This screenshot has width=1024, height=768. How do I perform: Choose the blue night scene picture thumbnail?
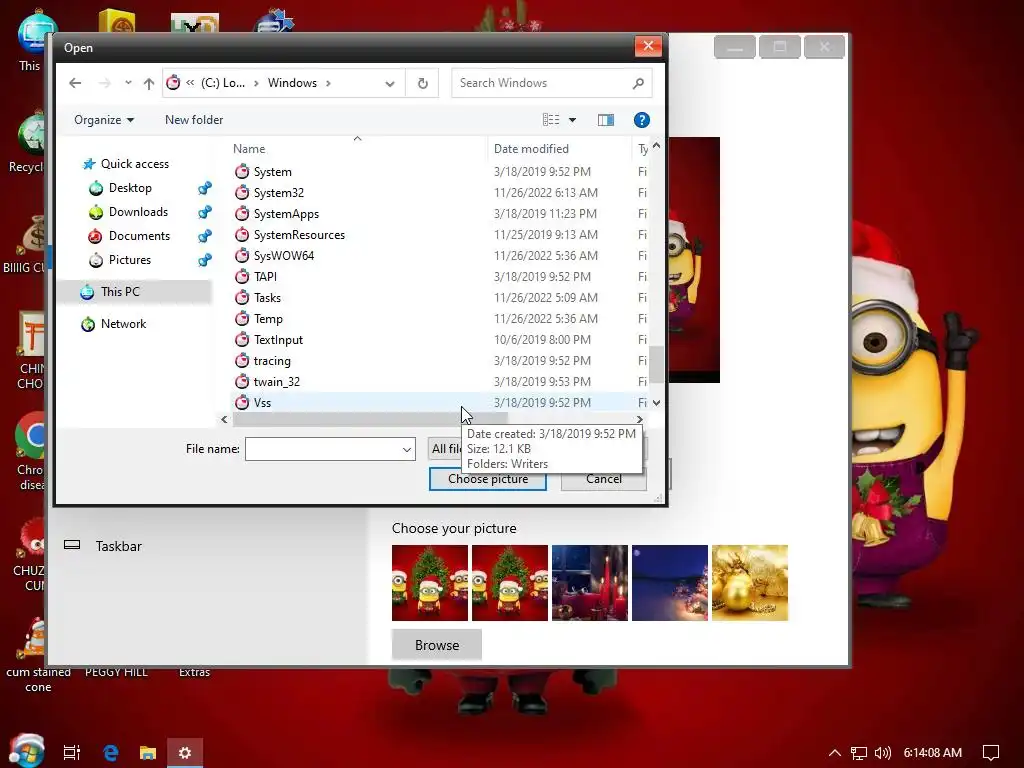click(x=669, y=583)
